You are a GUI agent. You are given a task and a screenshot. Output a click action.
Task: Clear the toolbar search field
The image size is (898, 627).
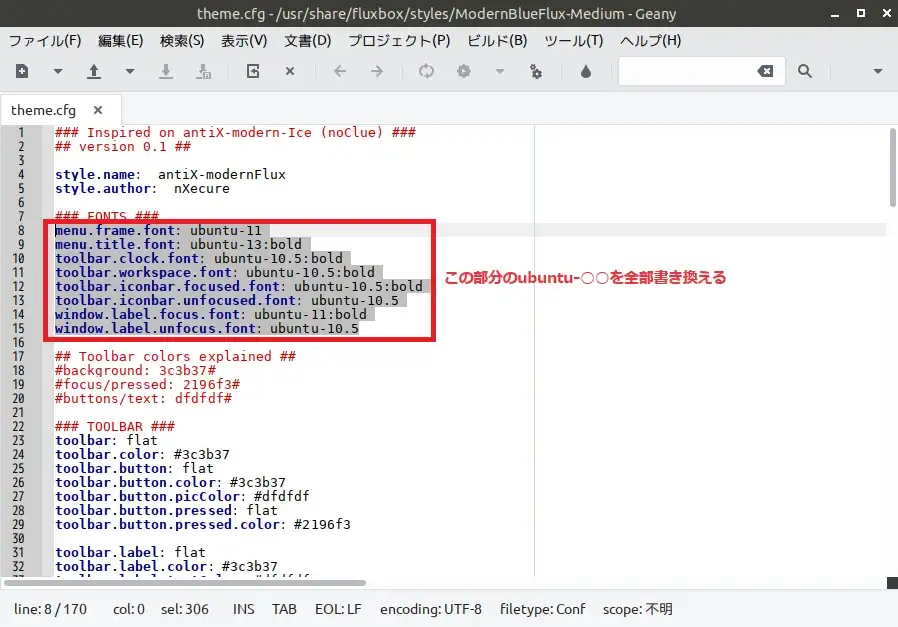click(x=765, y=71)
